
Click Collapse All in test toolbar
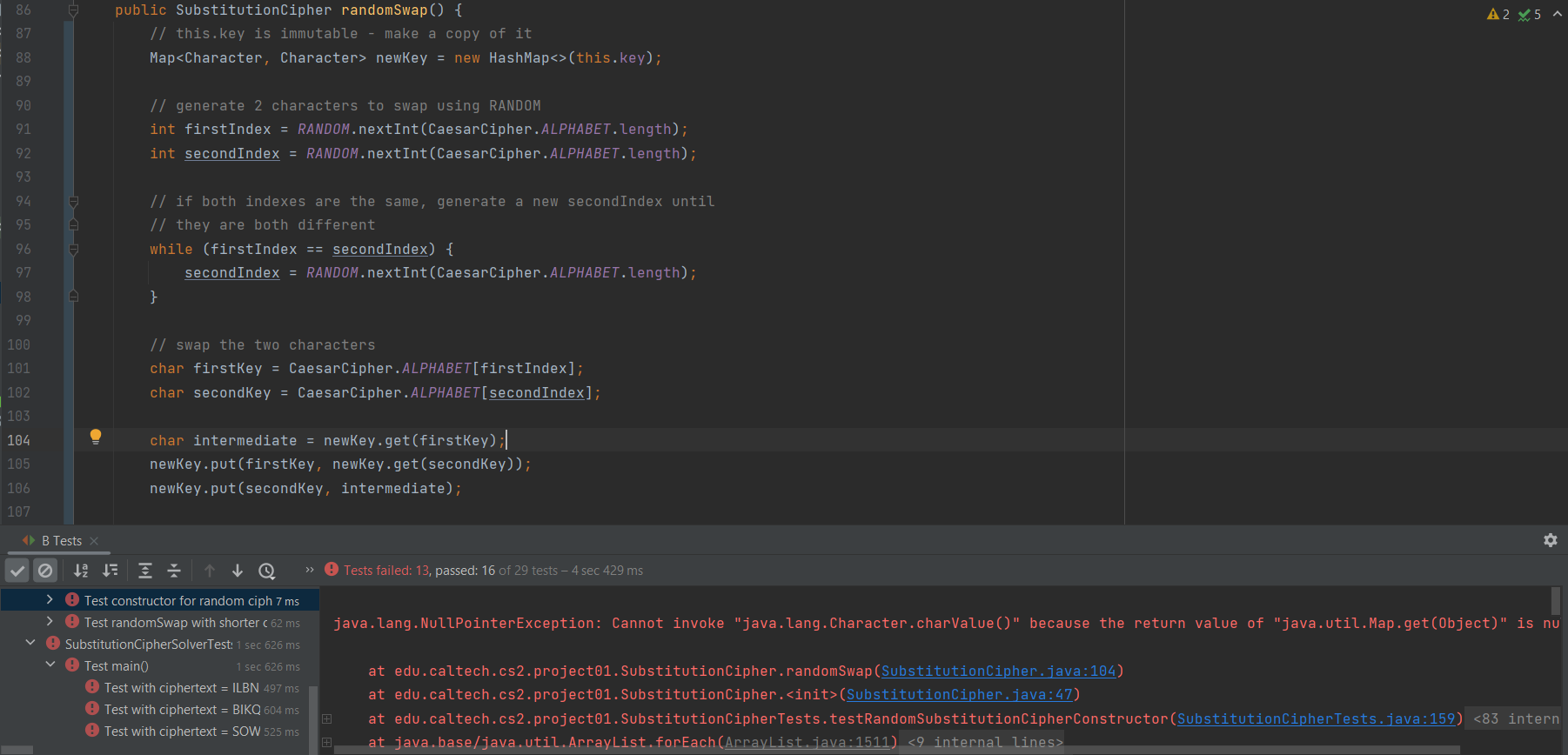tap(174, 571)
